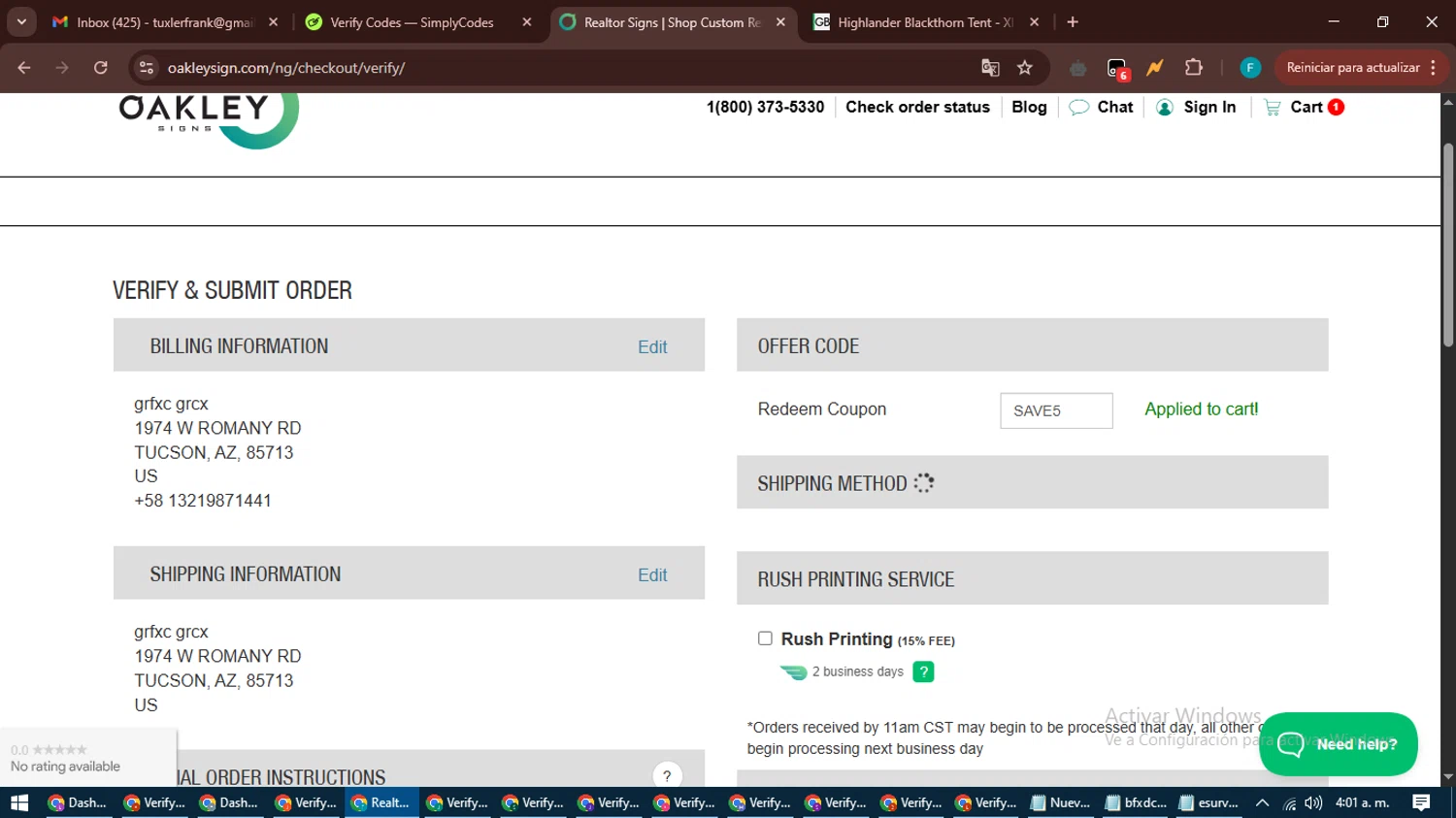Edit the Shipping Information
Viewport: 1456px width, 818px height.
tap(652, 575)
